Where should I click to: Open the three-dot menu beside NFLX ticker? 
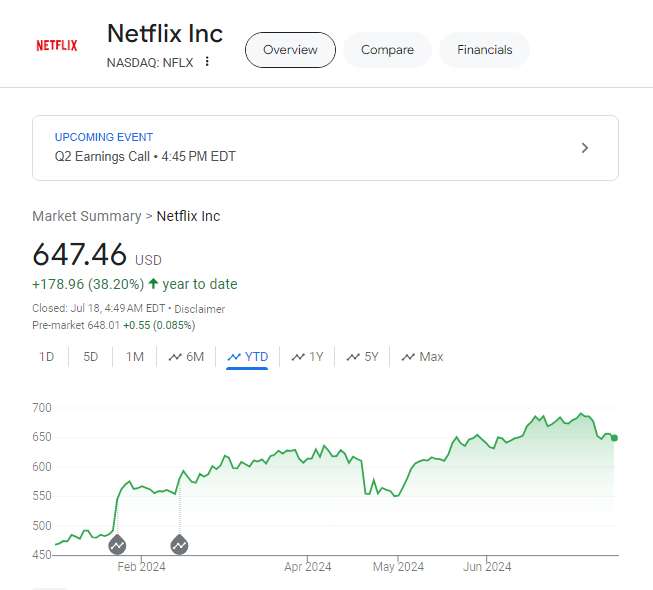point(207,62)
